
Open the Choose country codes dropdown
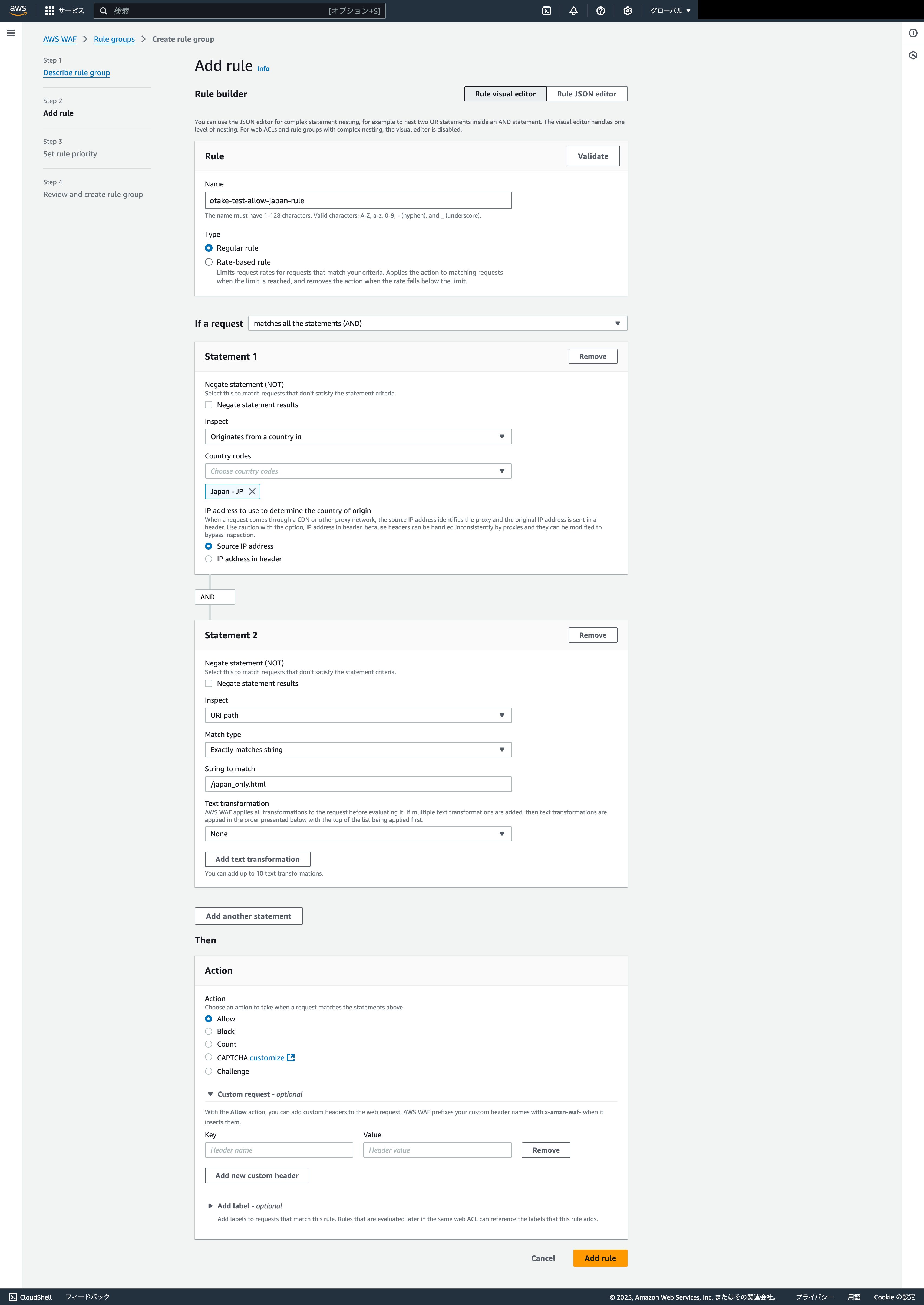(358, 471)
